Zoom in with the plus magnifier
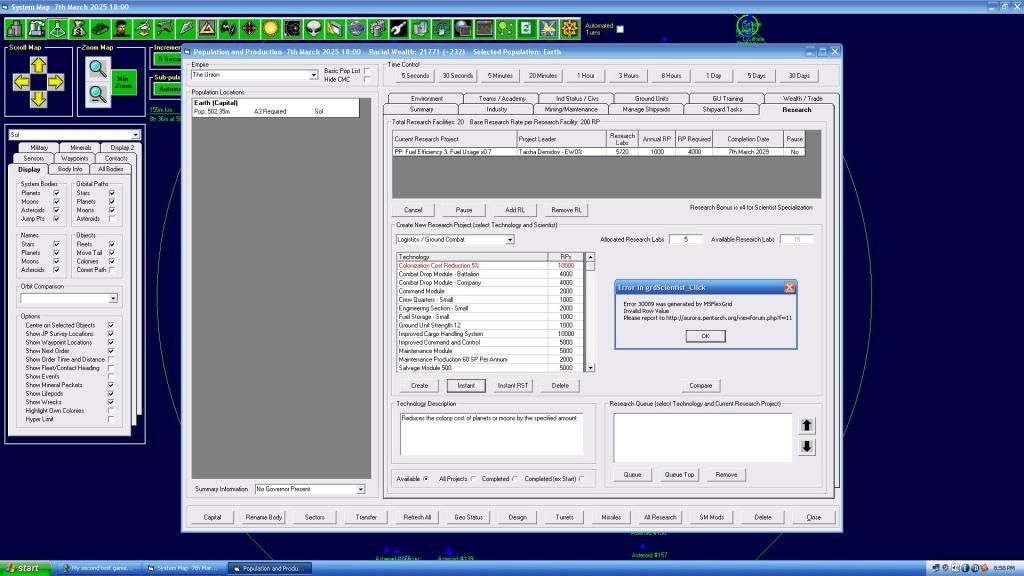Image resolution: width=1024 pixels, height=576 pixels. pos(98,68)
